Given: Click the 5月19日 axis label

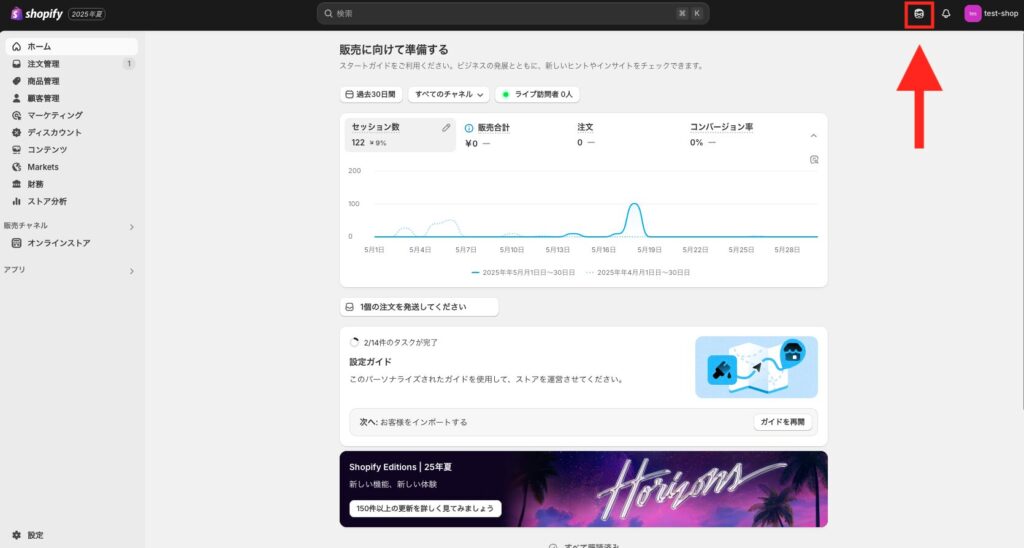Looking at the screenshot, I should pyautogui.click(x=650, y=250).
